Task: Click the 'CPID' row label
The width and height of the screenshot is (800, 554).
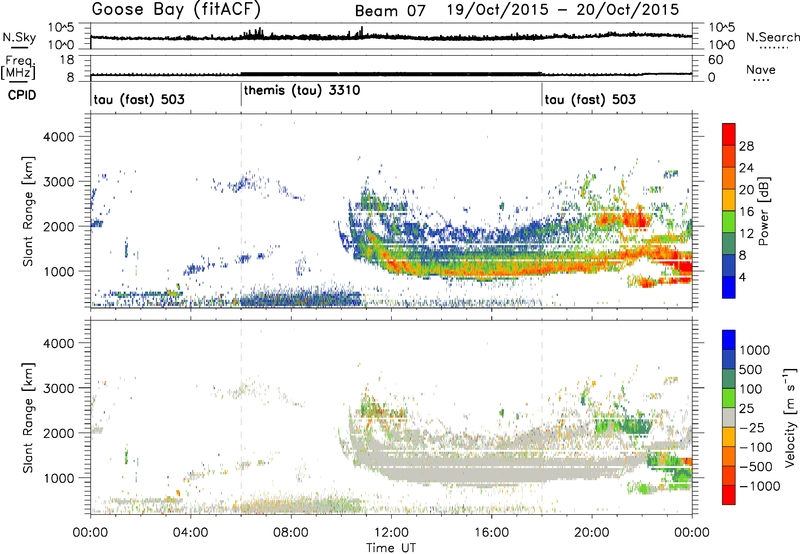Action: click(x=22, y=95)
